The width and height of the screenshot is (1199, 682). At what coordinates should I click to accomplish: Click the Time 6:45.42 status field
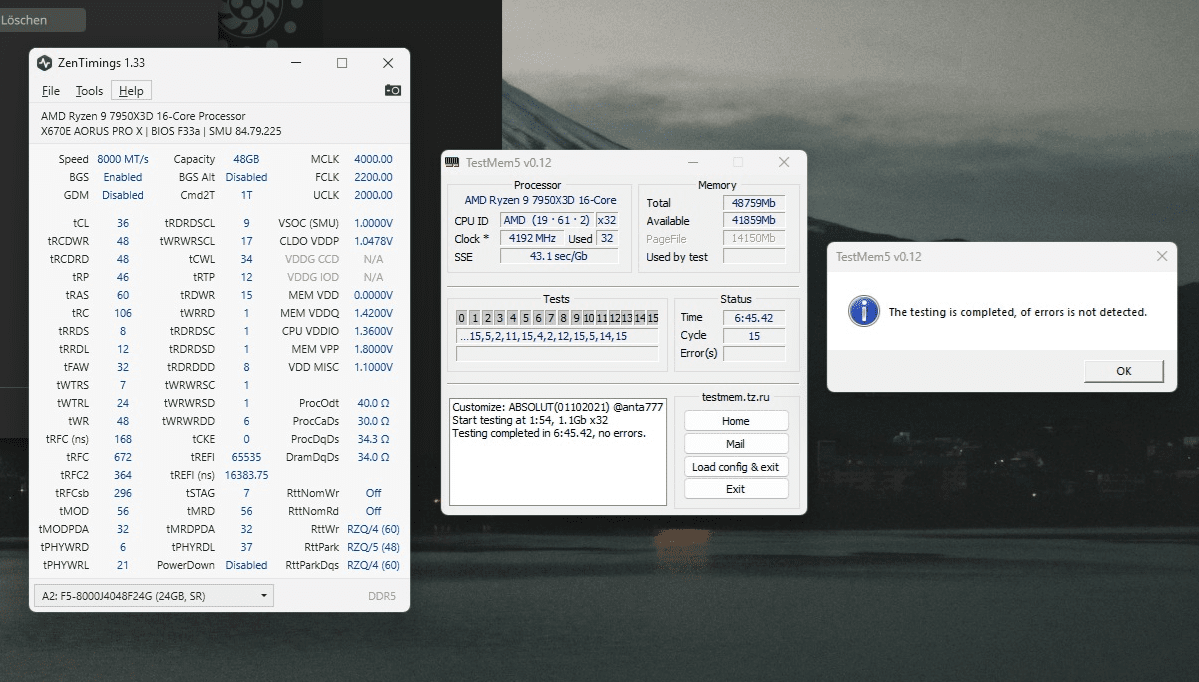(754, 317)
